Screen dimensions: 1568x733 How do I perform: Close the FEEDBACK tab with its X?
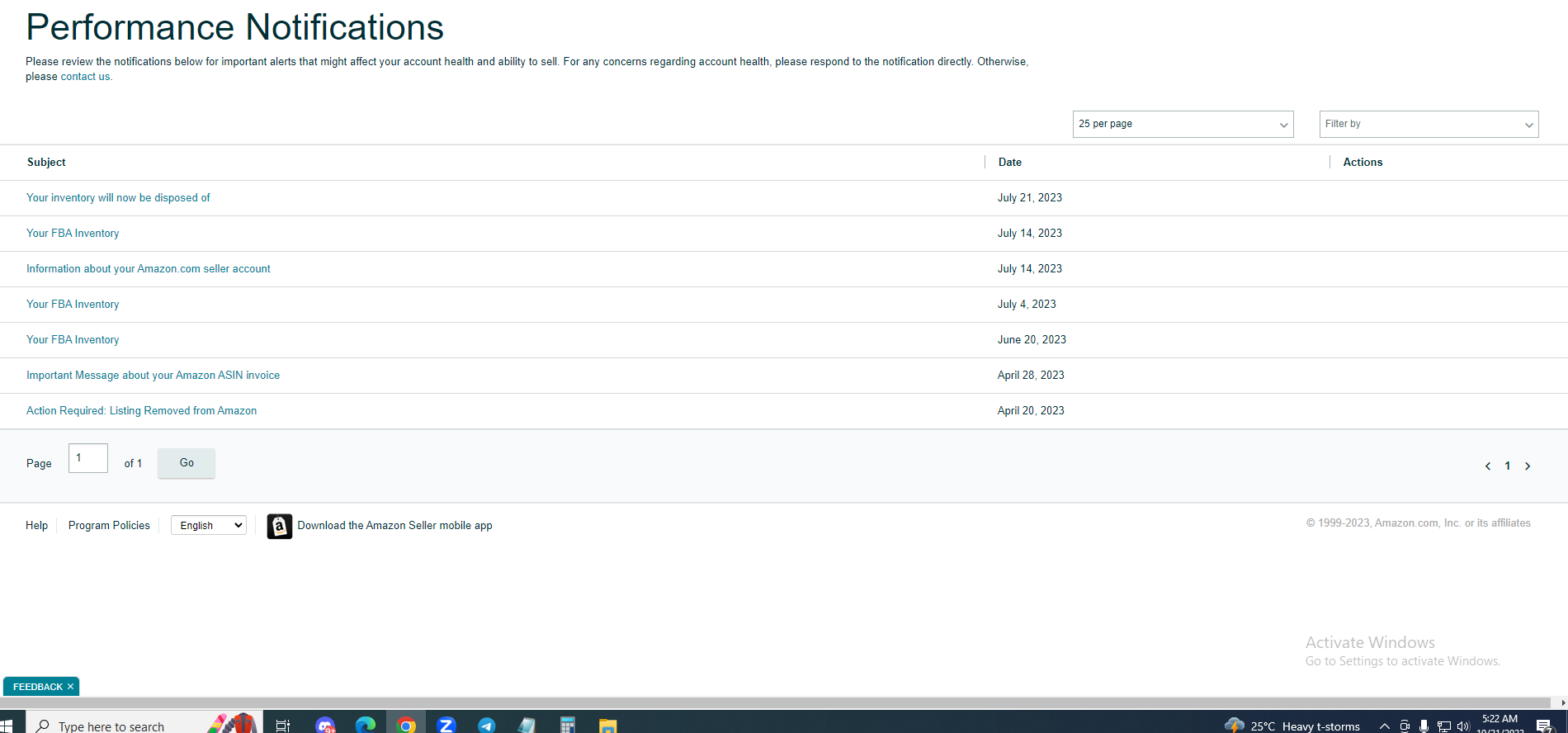point(70,687)
